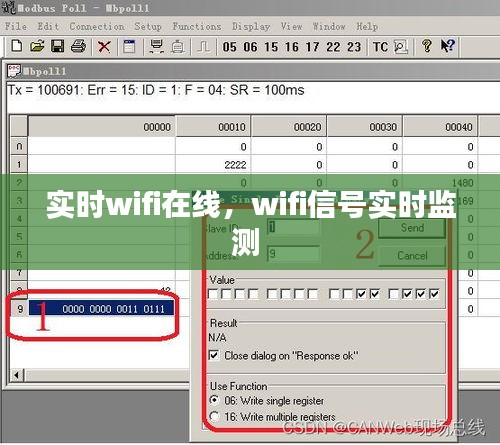Click the red X delete icon
This screenshot has width=500, height=445.
click(104, 46)
